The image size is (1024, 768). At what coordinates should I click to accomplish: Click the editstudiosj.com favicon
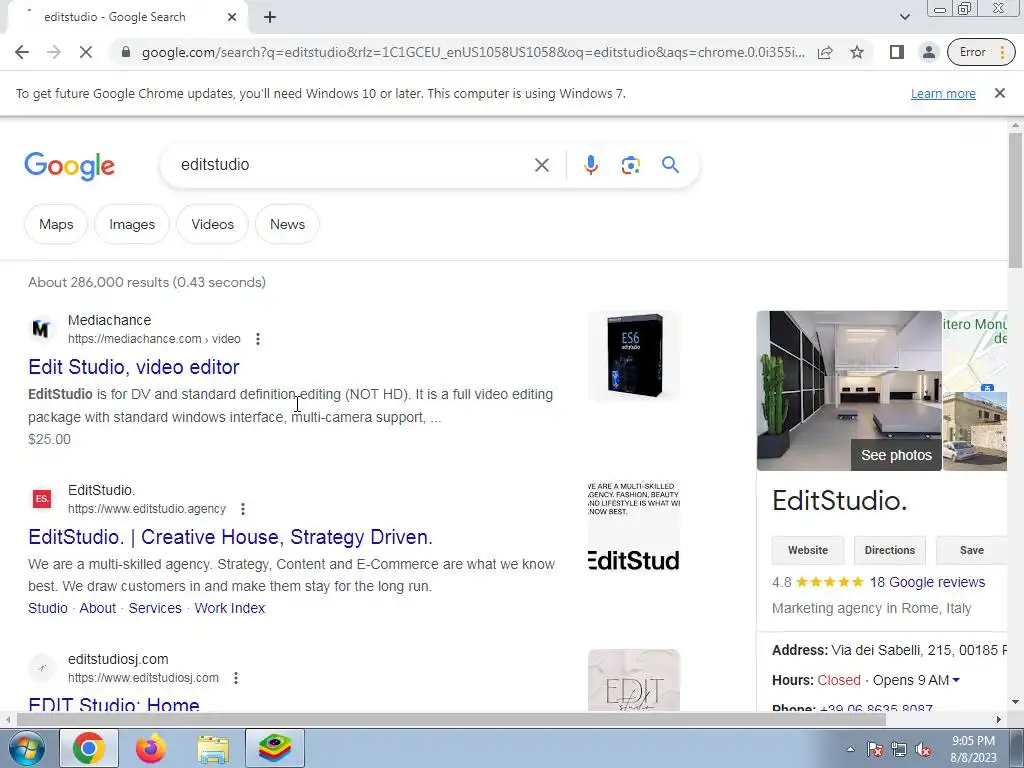[41, 668]
